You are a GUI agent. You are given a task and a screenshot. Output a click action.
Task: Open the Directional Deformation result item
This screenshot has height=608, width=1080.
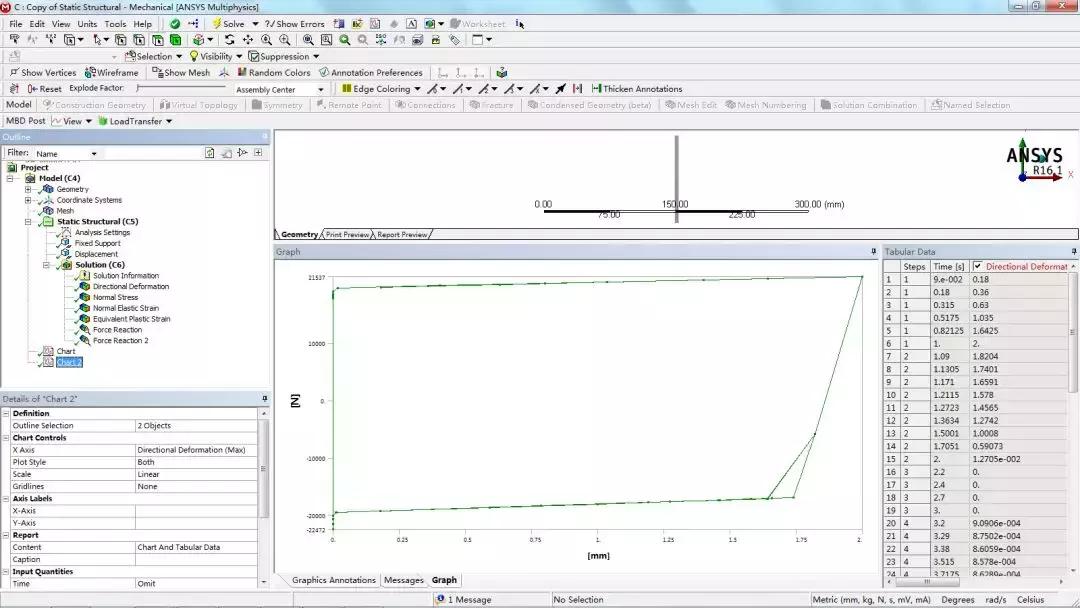[x=130, y=287]
